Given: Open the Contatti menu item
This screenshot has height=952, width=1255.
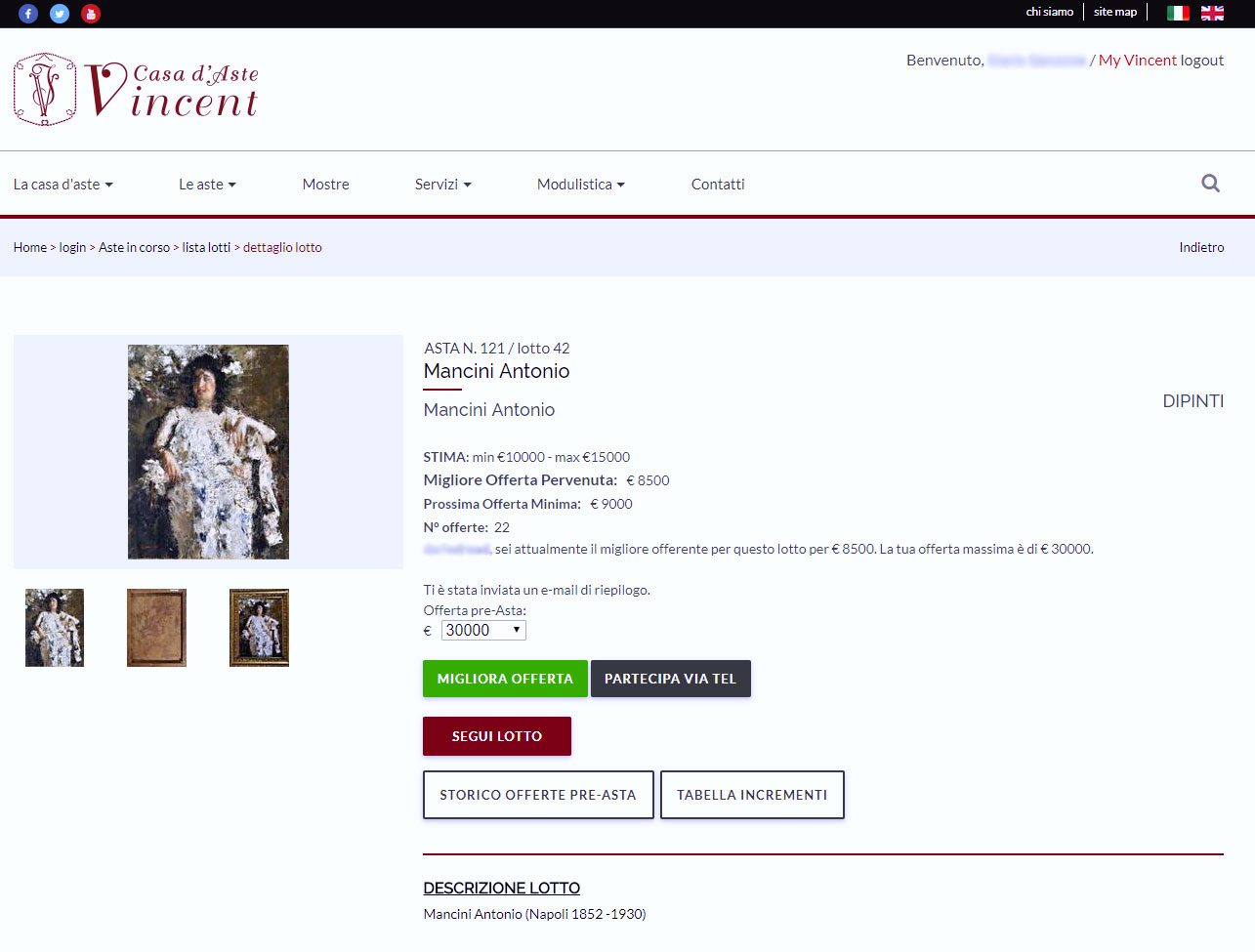Looking at the screenshot, I should tap(718, 185).
